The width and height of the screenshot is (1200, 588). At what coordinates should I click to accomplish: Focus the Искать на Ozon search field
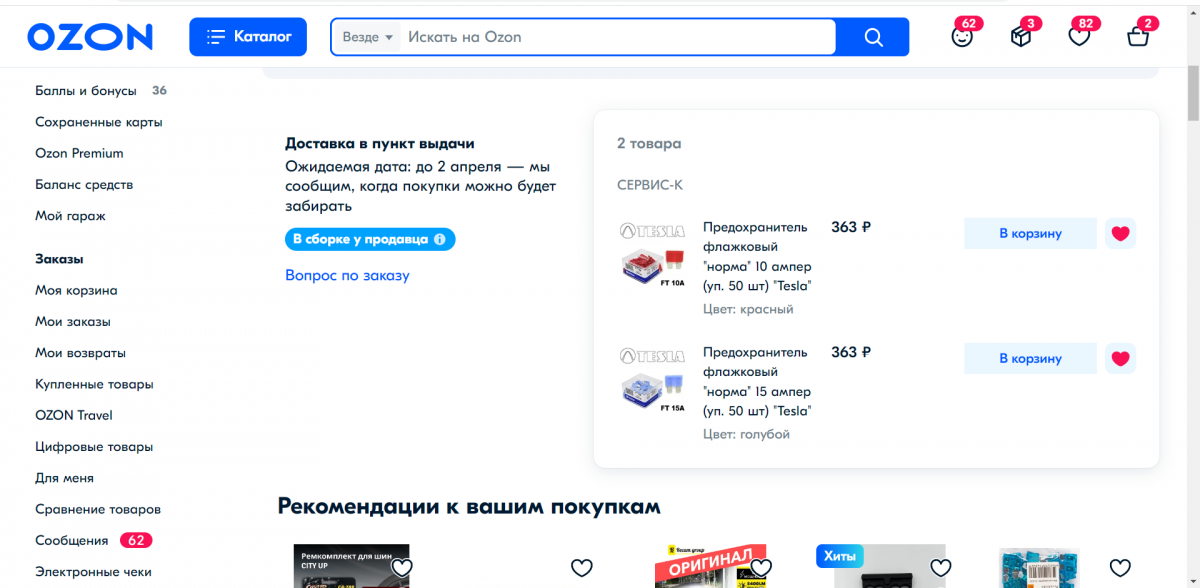(x=617, y=37)
